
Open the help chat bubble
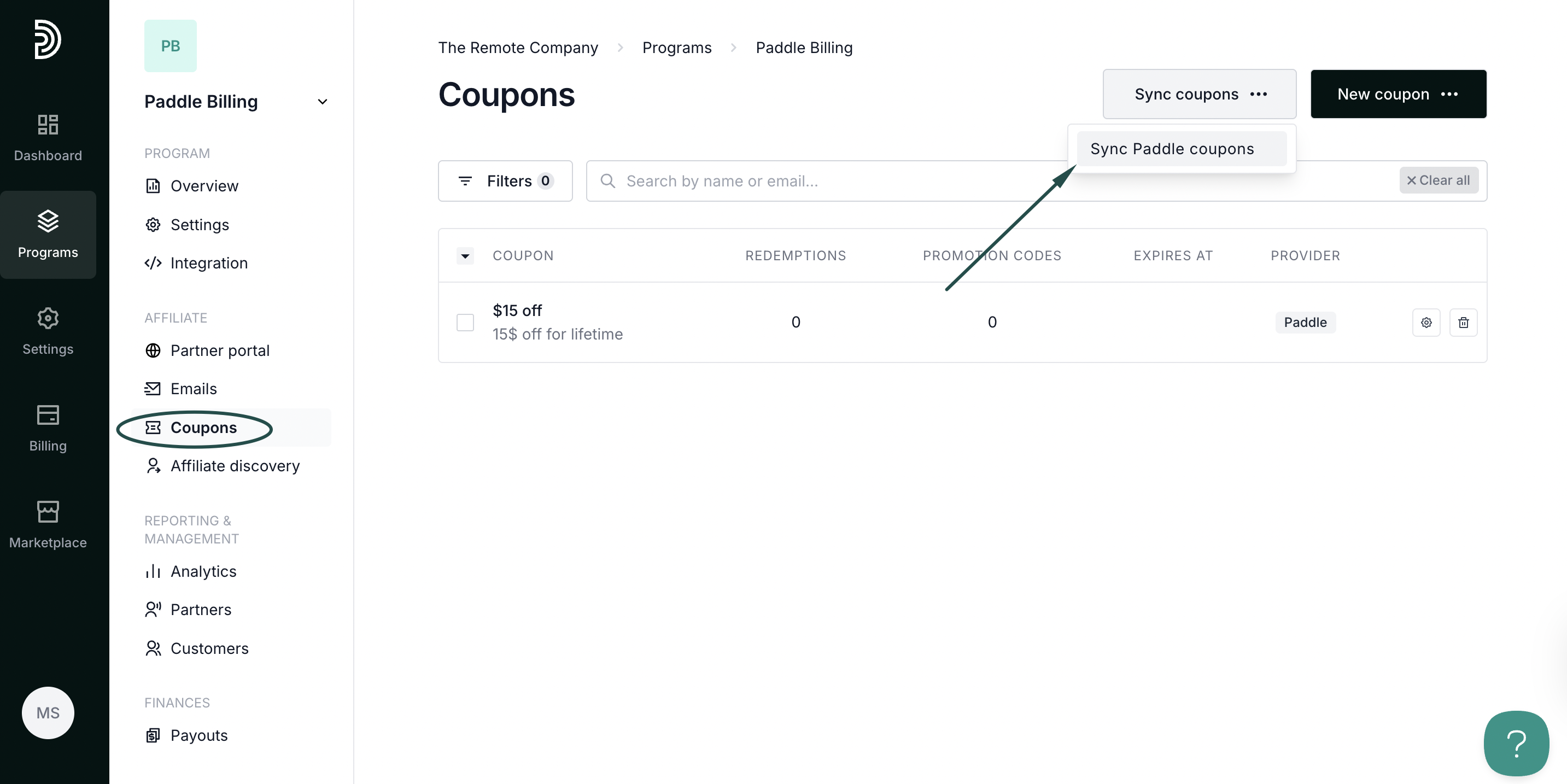tap(1515, 742)
